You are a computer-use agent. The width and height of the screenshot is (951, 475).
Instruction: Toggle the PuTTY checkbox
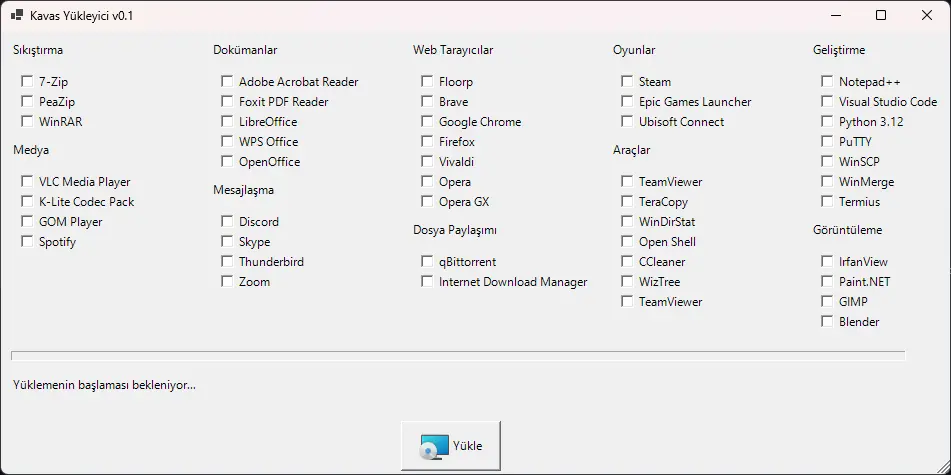(827, 141)
